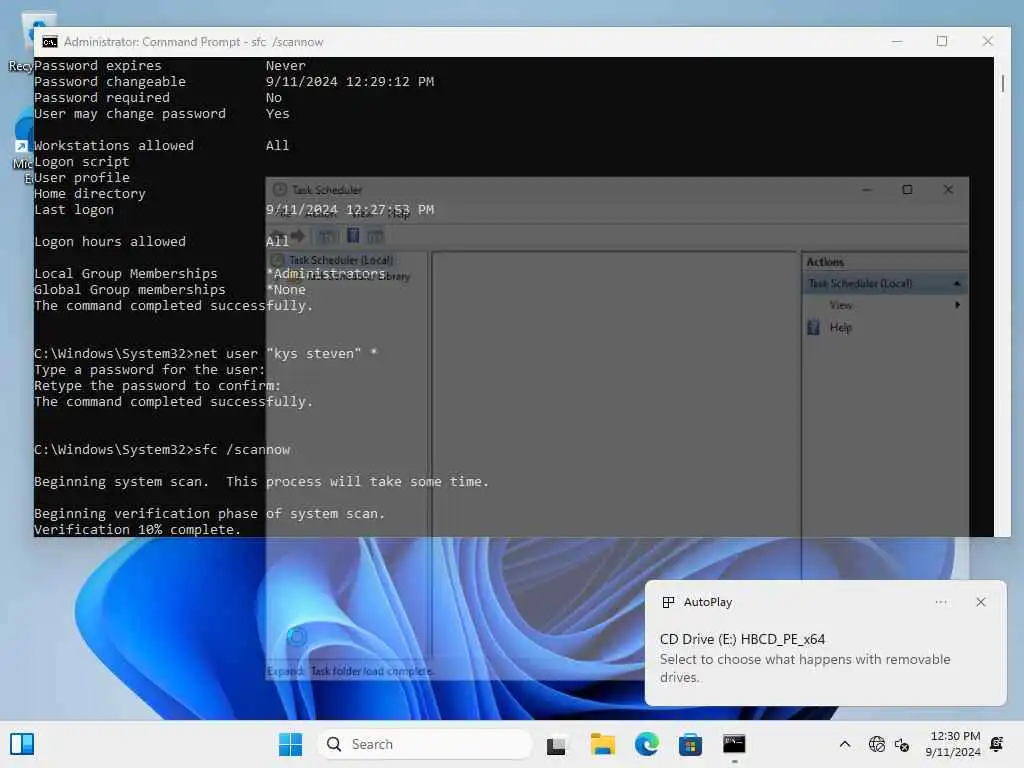Launch File Explorer from the taskbar
The width and height of the screenshot is (1024, 768).
(602, 744)
